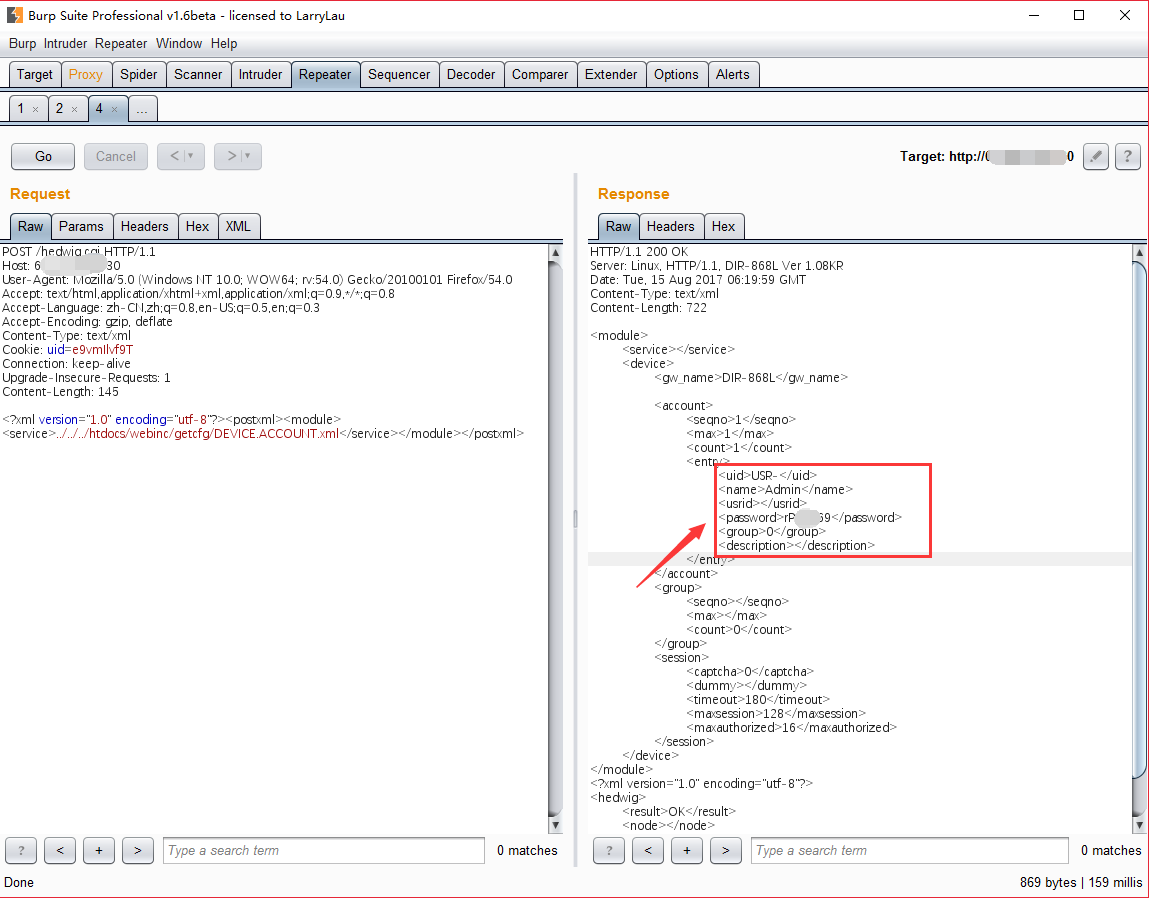The height and width of the screenshot is (898, 1149).
Task: Select the request Params view tab
Action: coord(81,227)
